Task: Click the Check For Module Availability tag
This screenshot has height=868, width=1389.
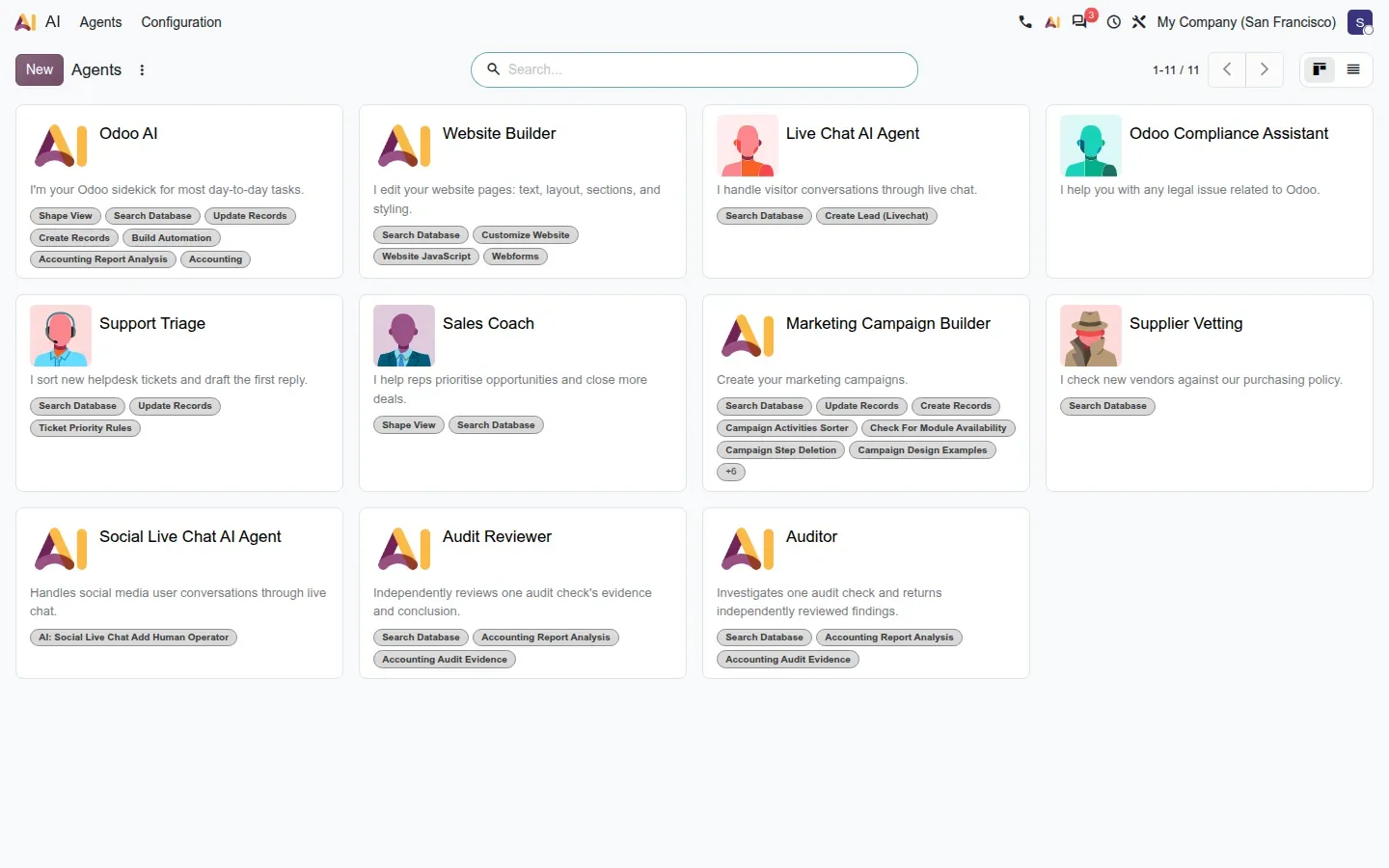Action: pyautogui.click(x=939, y=428)
